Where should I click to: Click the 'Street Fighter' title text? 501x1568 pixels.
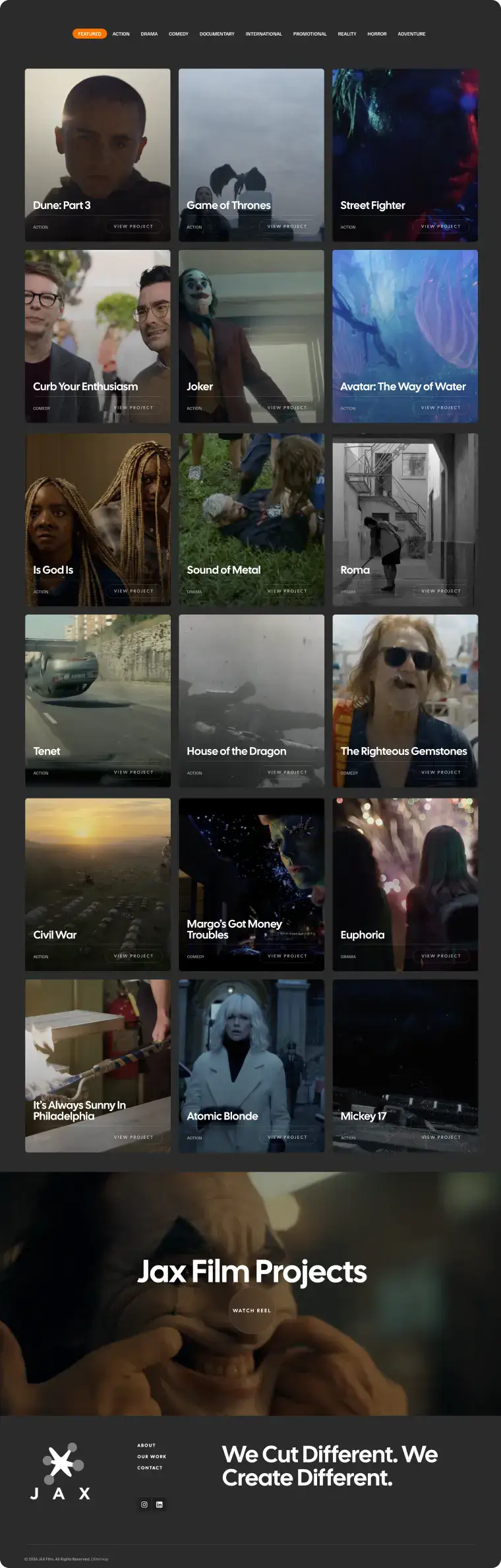[x=372, y=205]
